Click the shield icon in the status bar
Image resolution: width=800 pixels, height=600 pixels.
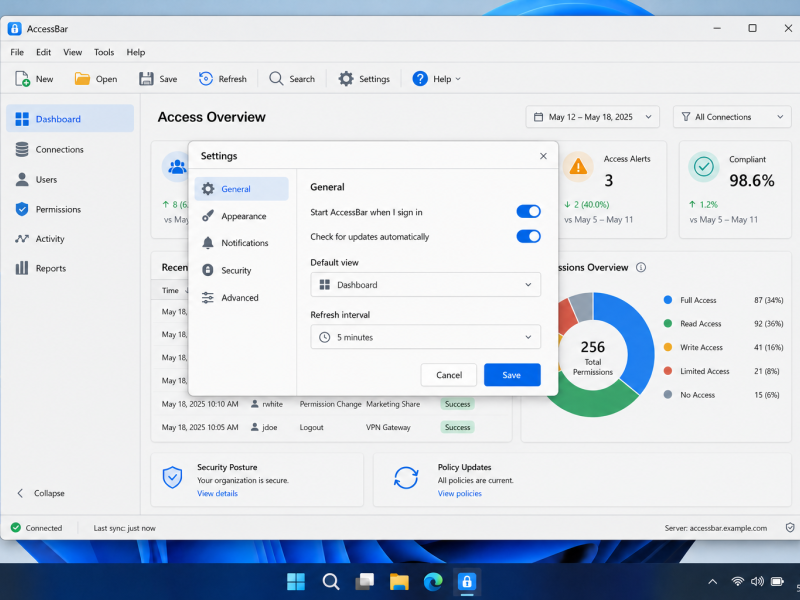point(790,528)
